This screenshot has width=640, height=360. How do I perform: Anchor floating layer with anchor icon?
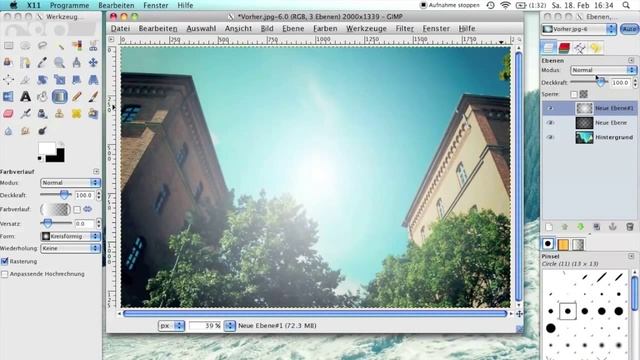coord(613,227)
